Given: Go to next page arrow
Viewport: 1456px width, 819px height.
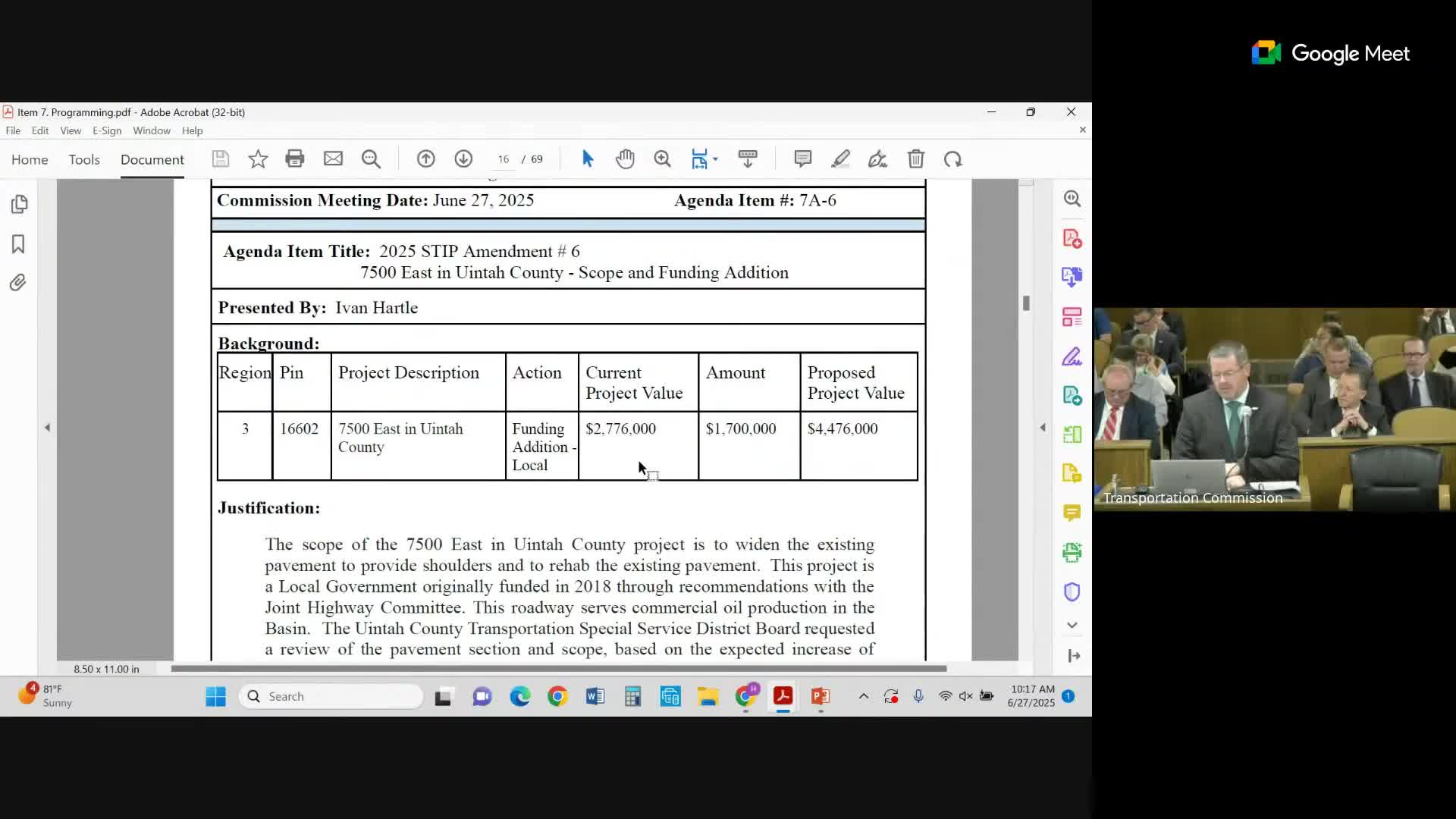Looking at the screenshot, I should coord(463,159).
